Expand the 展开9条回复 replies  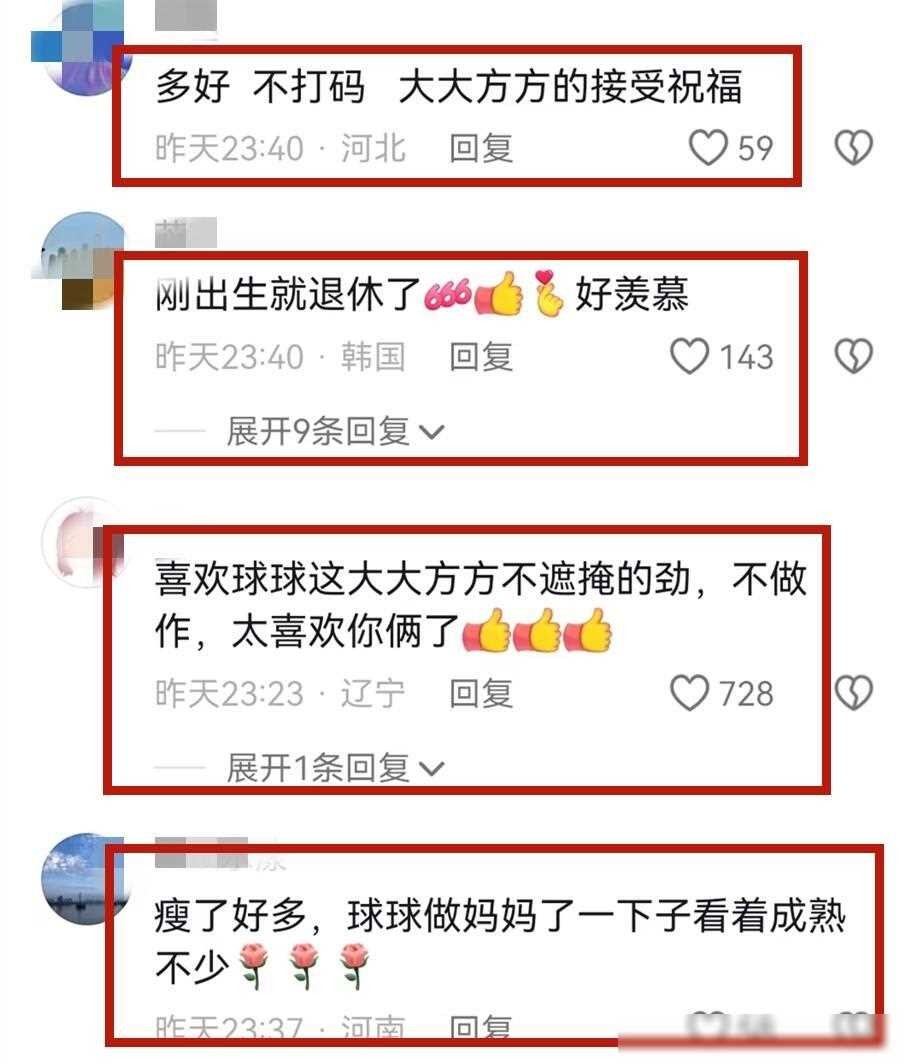pos(335,431)
